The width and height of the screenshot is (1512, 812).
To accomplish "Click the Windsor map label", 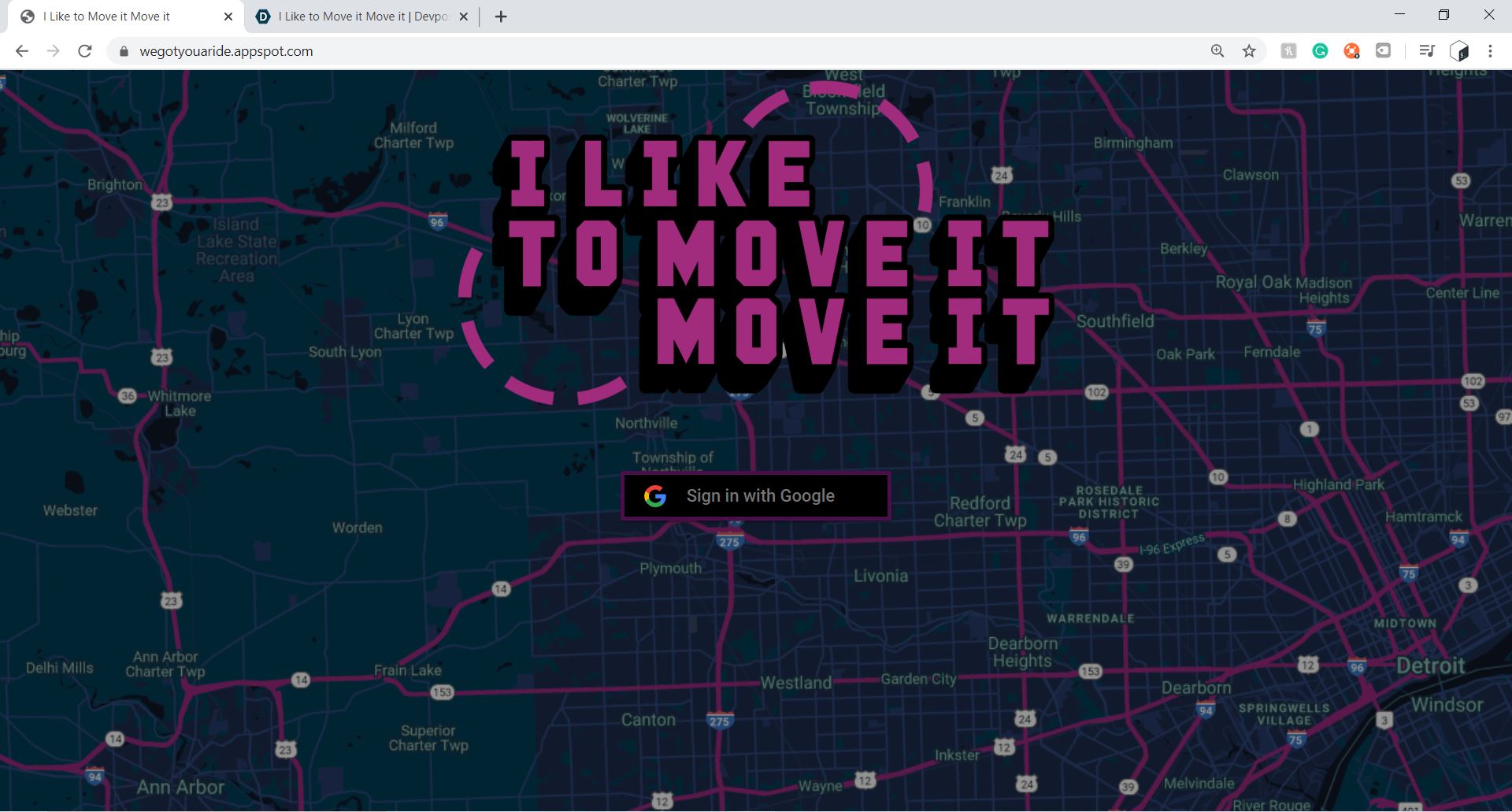I will (1447, 705).
